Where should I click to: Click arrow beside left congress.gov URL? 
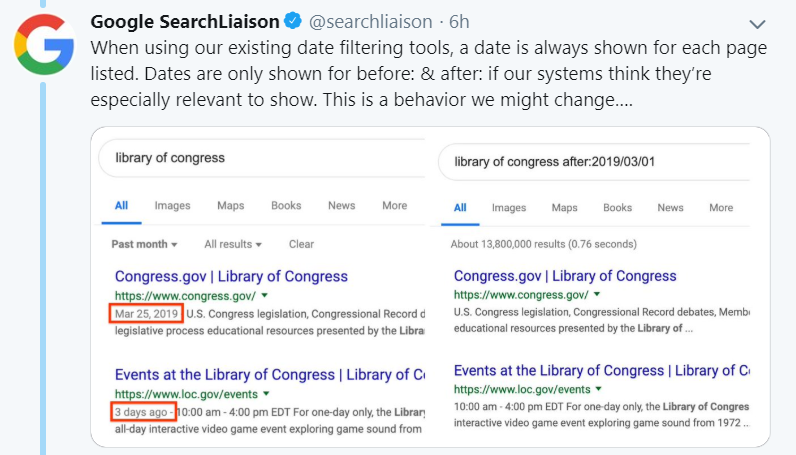264,295
